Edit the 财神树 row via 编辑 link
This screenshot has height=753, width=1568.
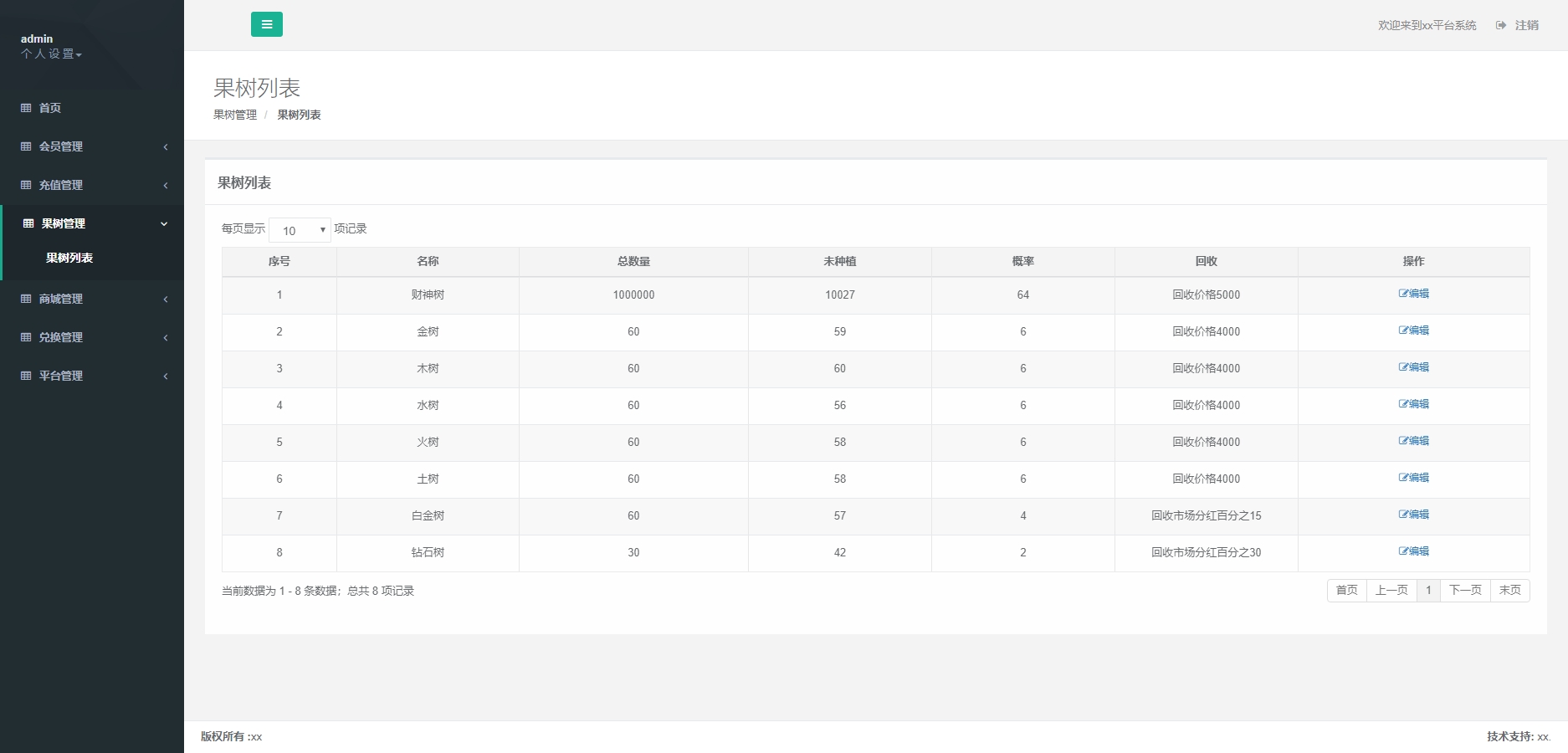pyautogui.click(x=1414, y=294)
